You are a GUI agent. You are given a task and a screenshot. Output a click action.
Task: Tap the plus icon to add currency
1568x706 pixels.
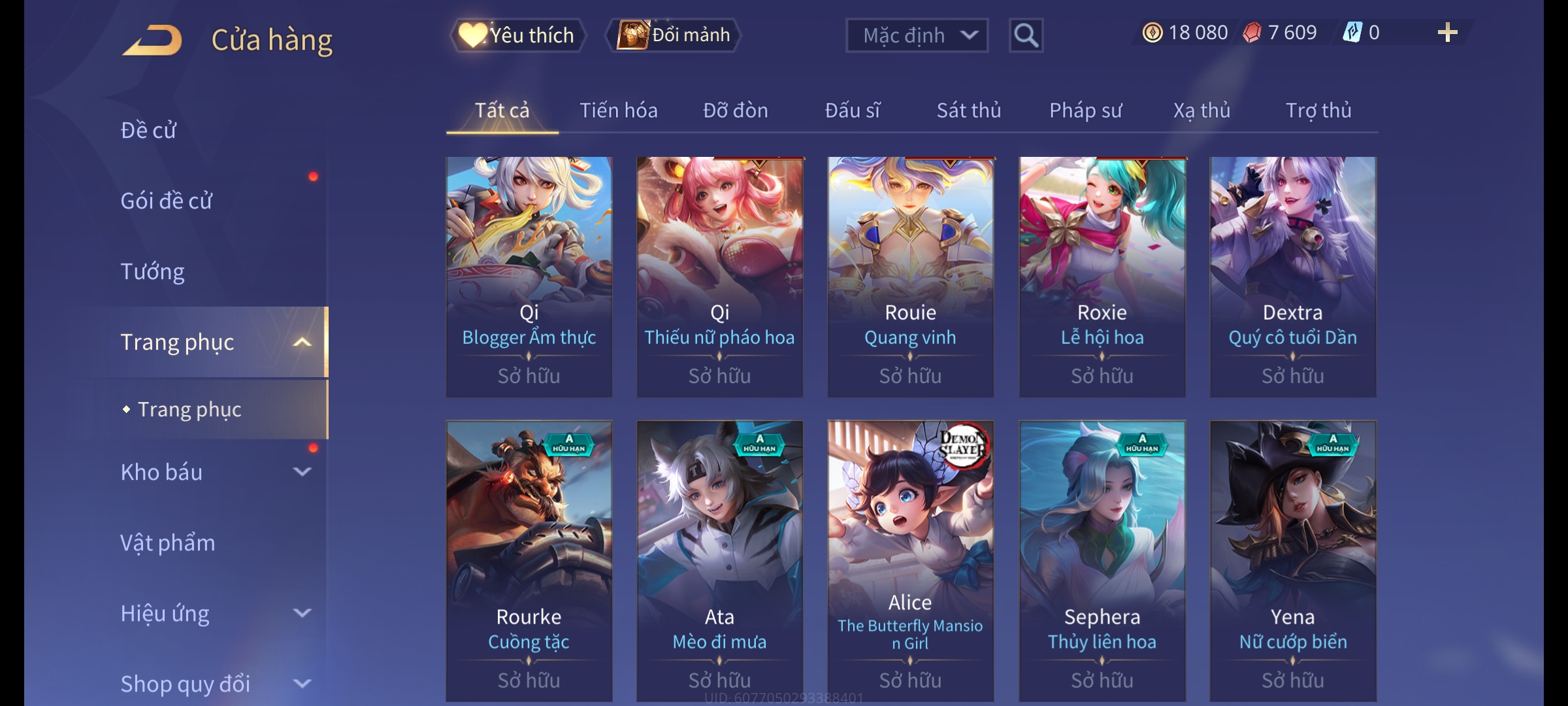click(x=1447, y=33)
